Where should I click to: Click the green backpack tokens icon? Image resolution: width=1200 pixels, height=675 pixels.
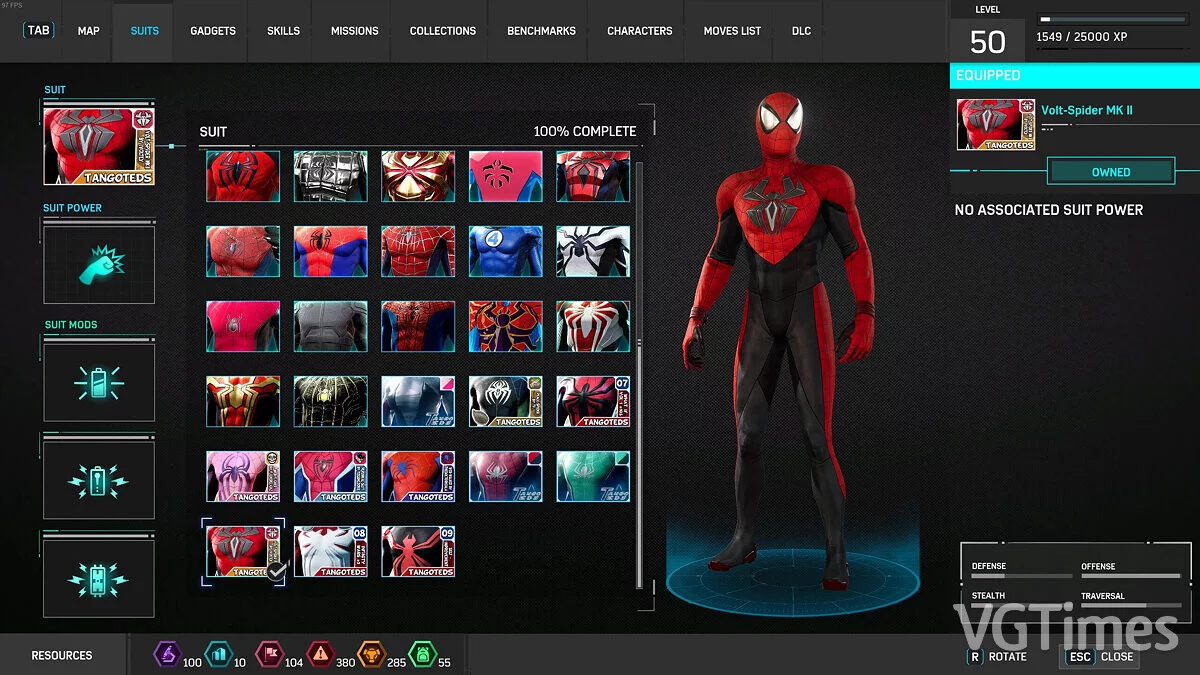[424, 654]
